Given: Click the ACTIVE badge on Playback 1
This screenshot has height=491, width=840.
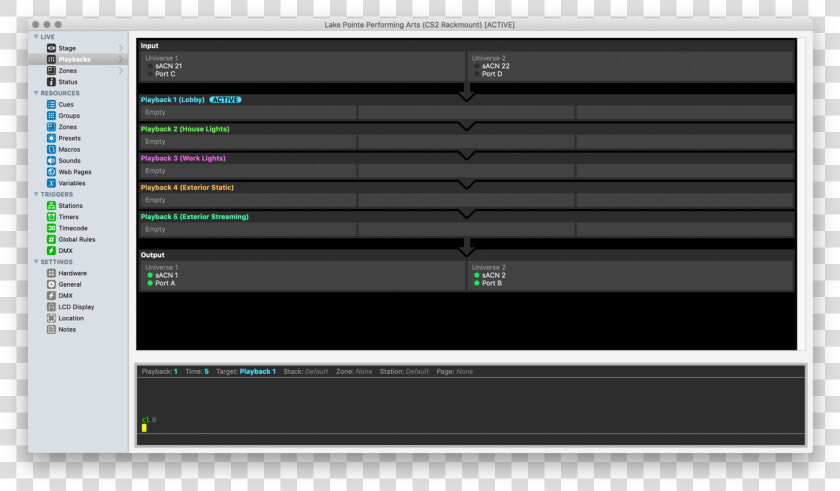Looking at the screenshot, I should pos(226,100).
